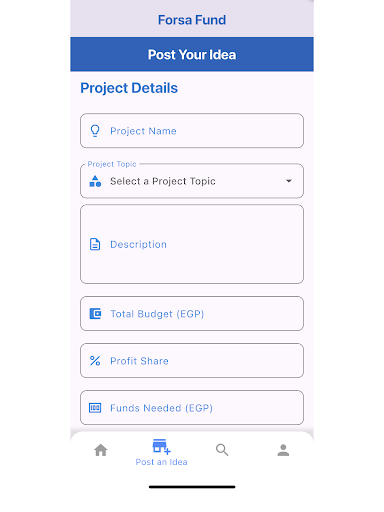384x512 pixels.
Task: Click the lightbulb icon beside Project Name
Action: [x=95, y=131]
